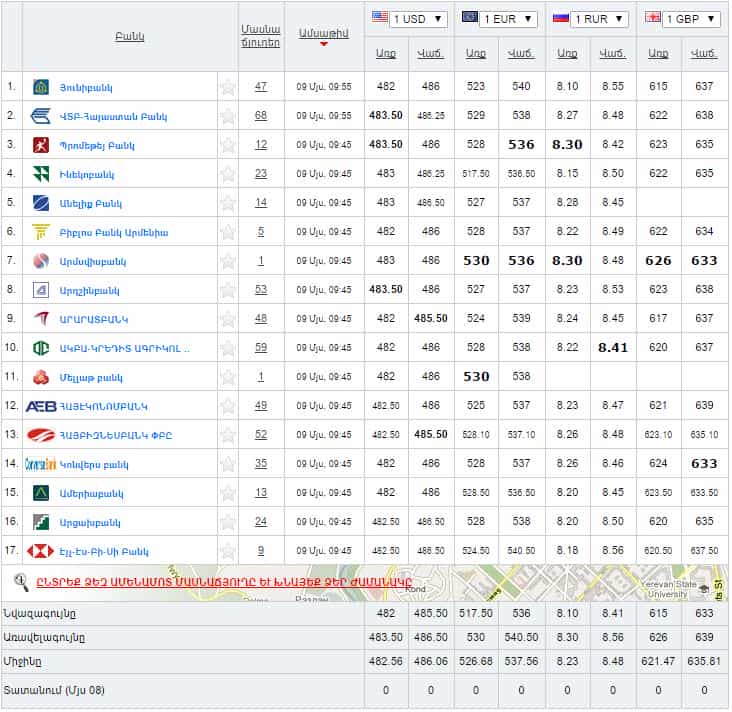Click the HSBC bank logo

(x=41, y=551)
